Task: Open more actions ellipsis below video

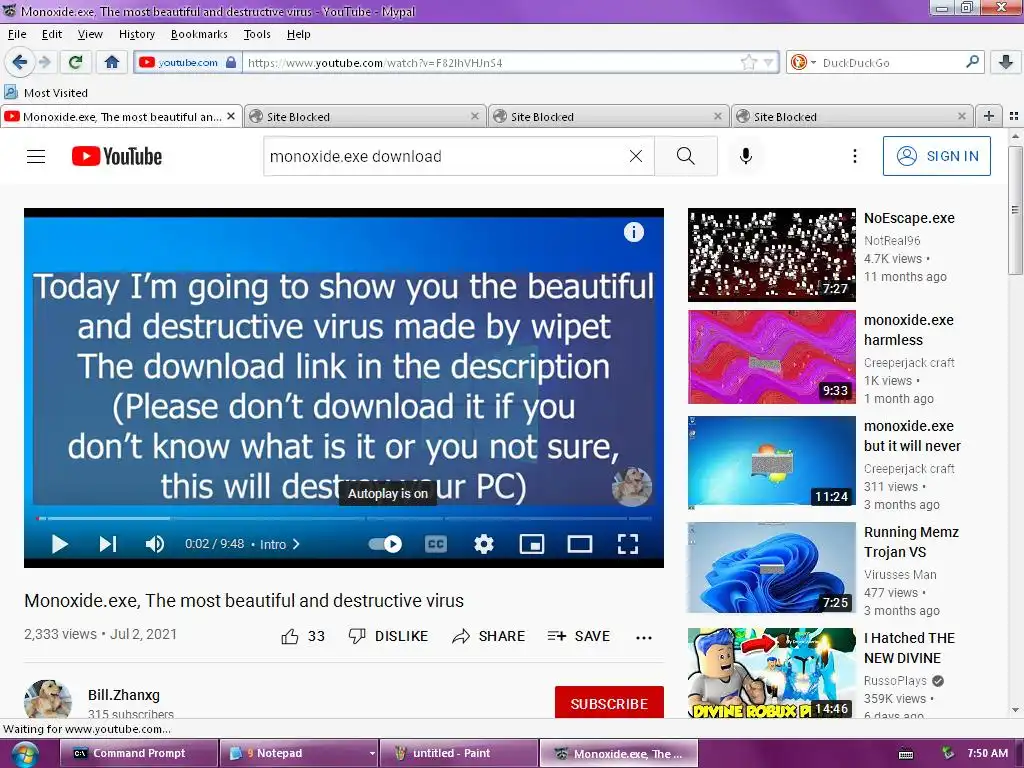Action: point(644,637)
